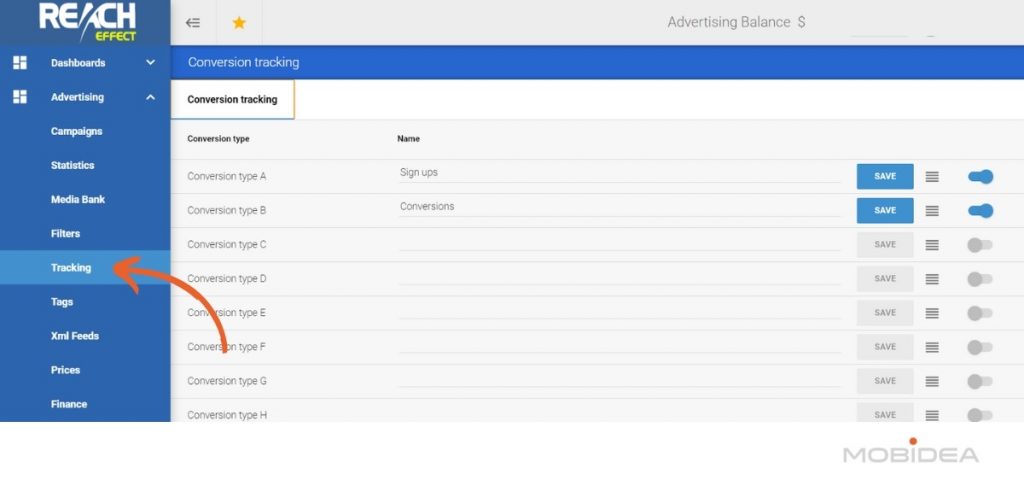Turn off the Conversion type B switch

click(x=980, y=210)
